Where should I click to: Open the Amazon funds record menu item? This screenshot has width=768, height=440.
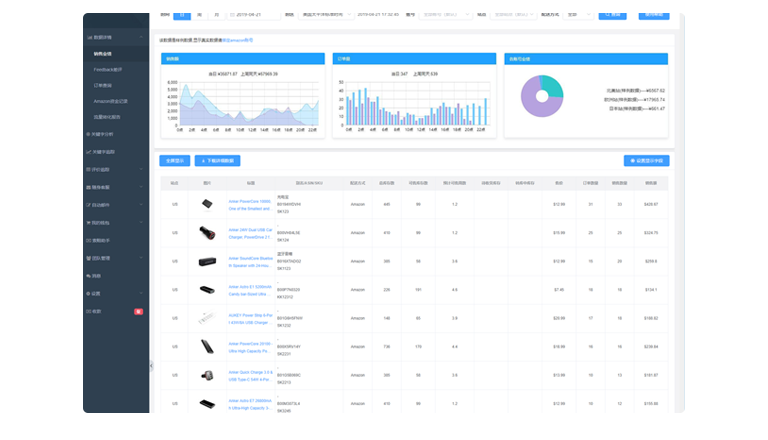tap(110, 101)
